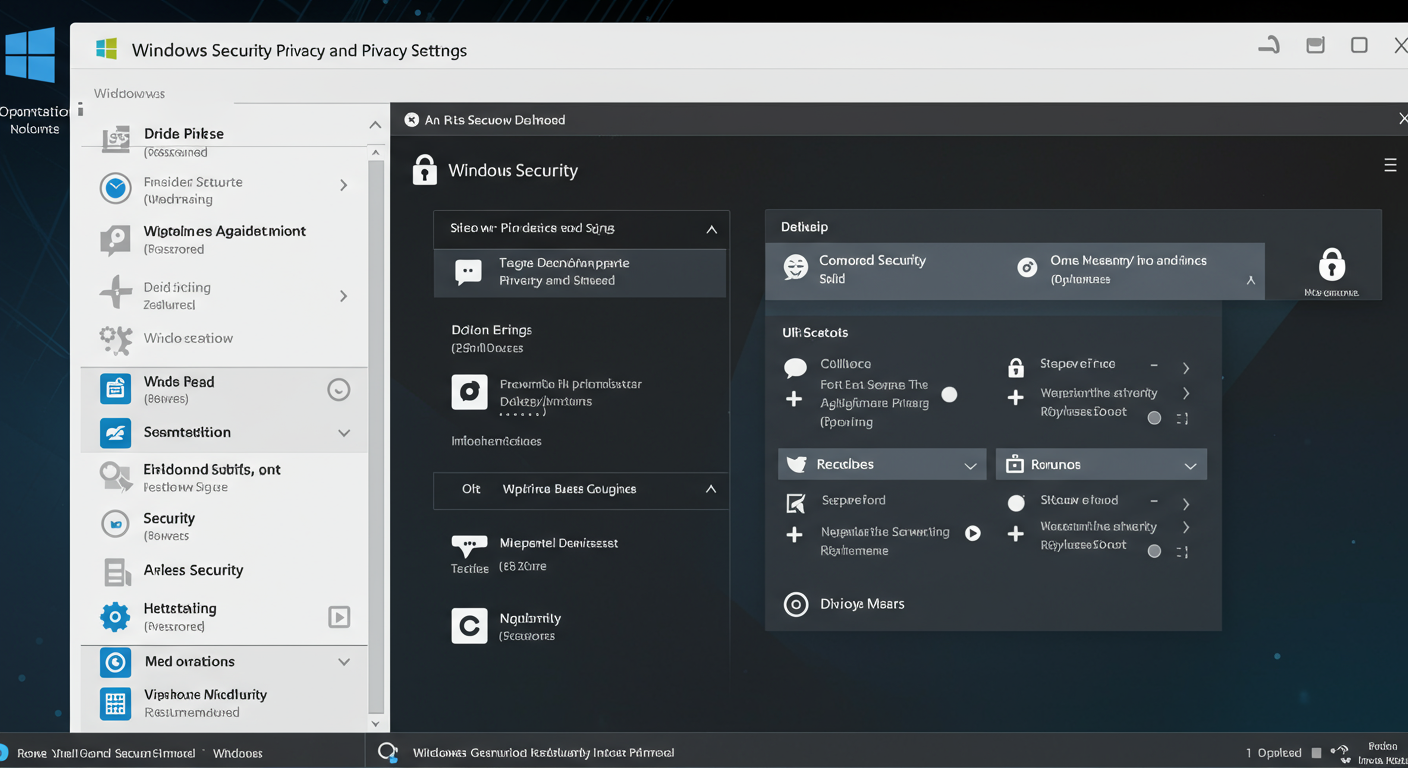Click the Collticco chat bubble icon
The image size is (1408, 768).
pos(796,367)
